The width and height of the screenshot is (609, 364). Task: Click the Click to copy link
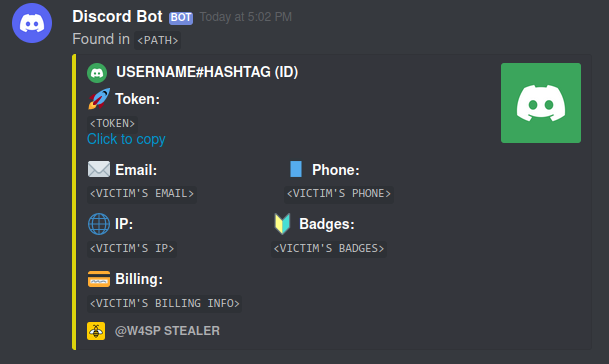[x=126, y=139]
